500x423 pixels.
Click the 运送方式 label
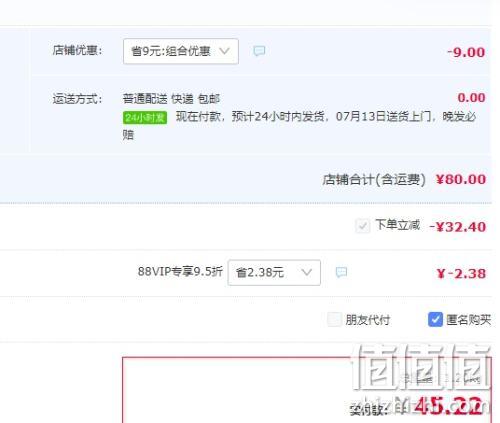click(77, 99)
